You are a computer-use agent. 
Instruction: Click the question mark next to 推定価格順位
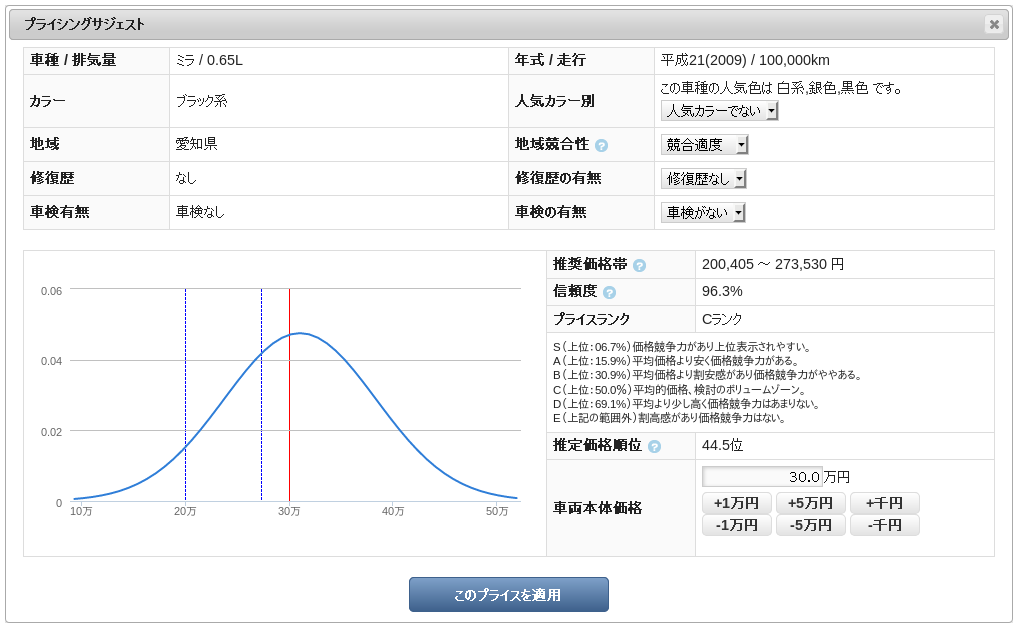pyautogui.click(x=654, y=446)
